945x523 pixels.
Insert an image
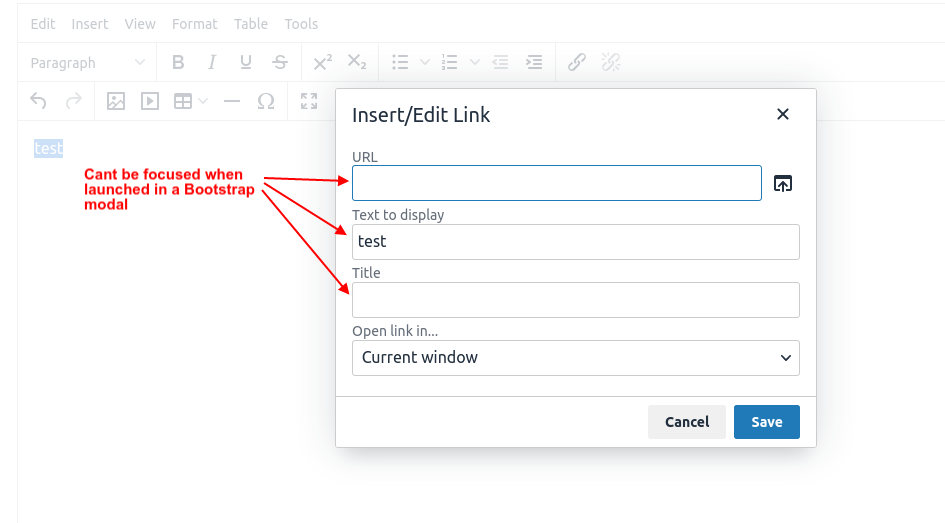[x=116, y=101]
